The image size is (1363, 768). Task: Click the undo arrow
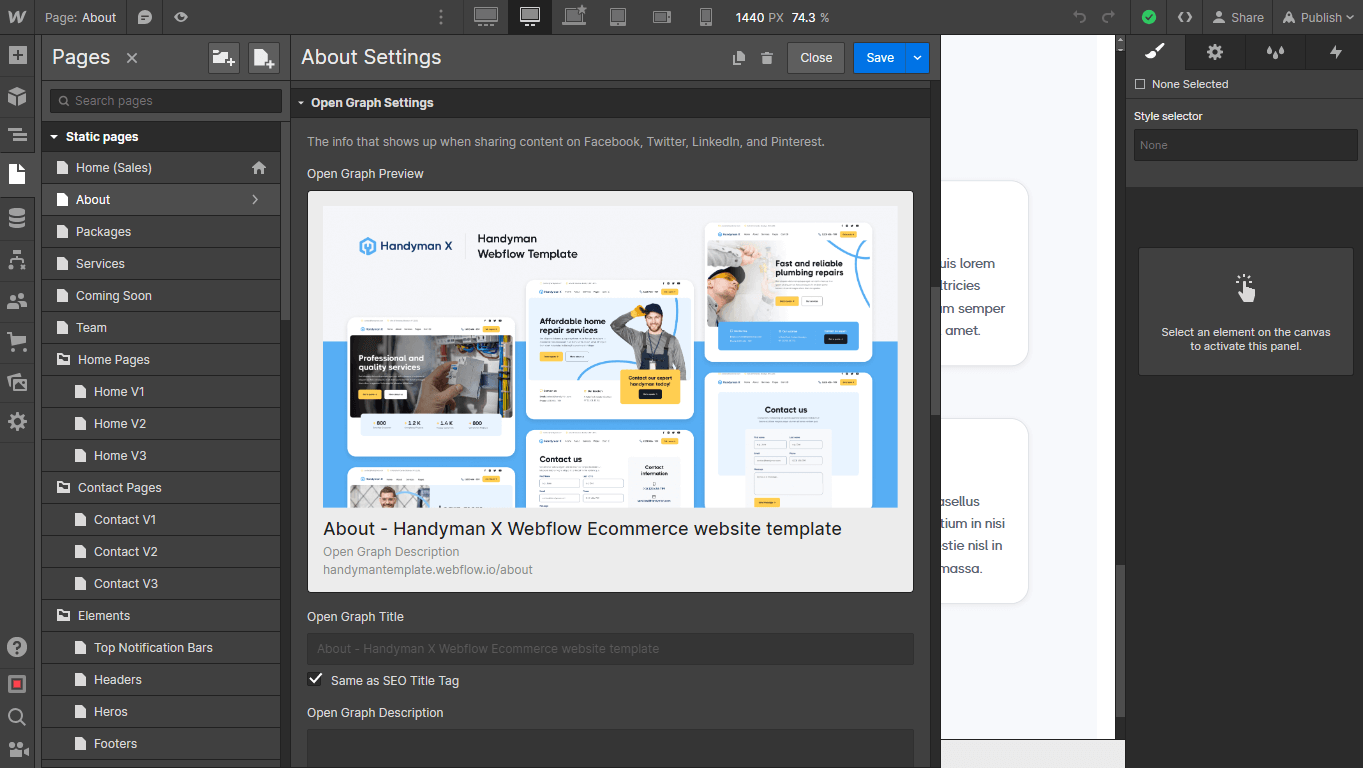coord(1079,17)
